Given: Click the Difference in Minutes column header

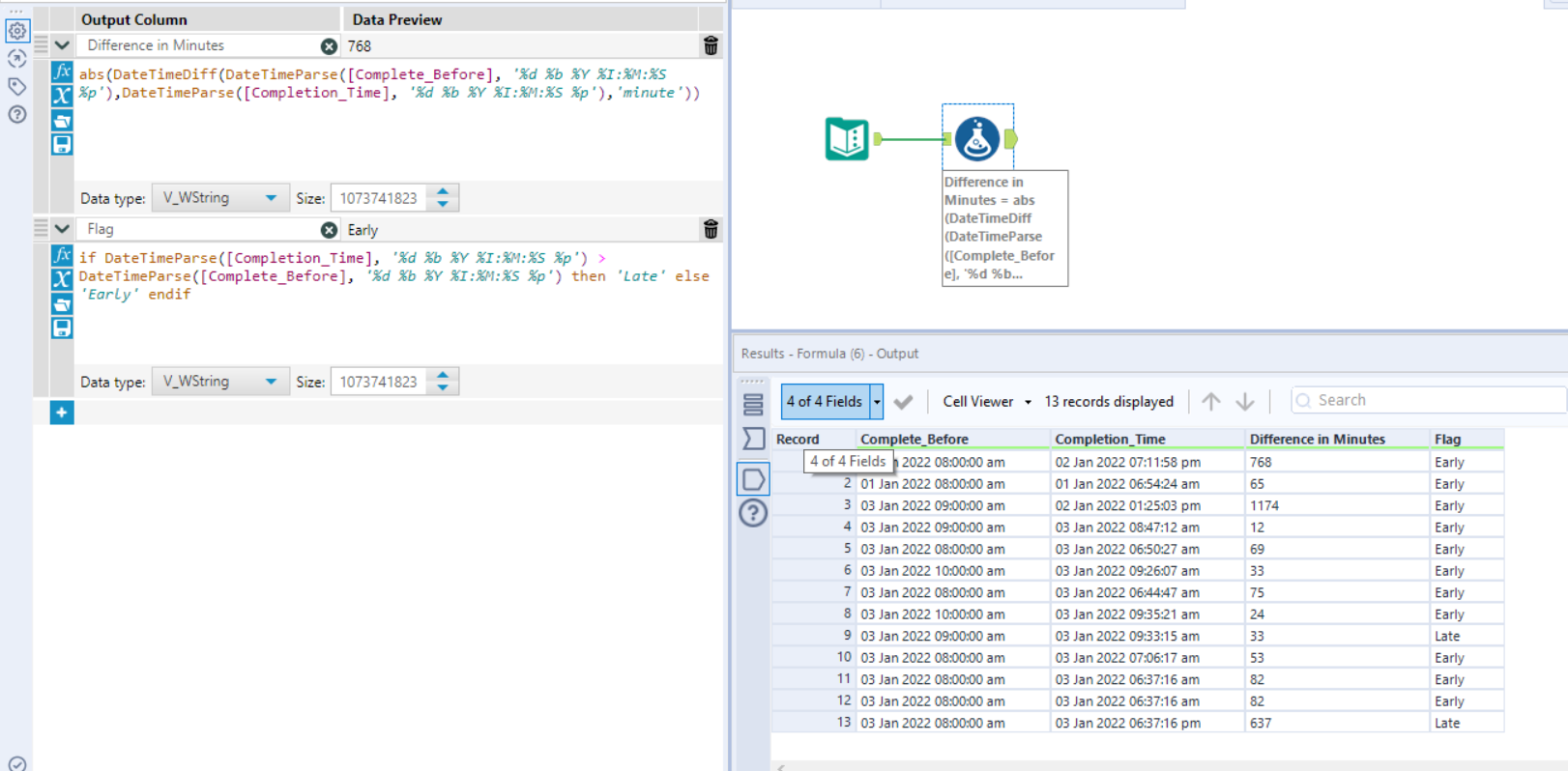Looking at the screenshot, I should [1317, 439].
